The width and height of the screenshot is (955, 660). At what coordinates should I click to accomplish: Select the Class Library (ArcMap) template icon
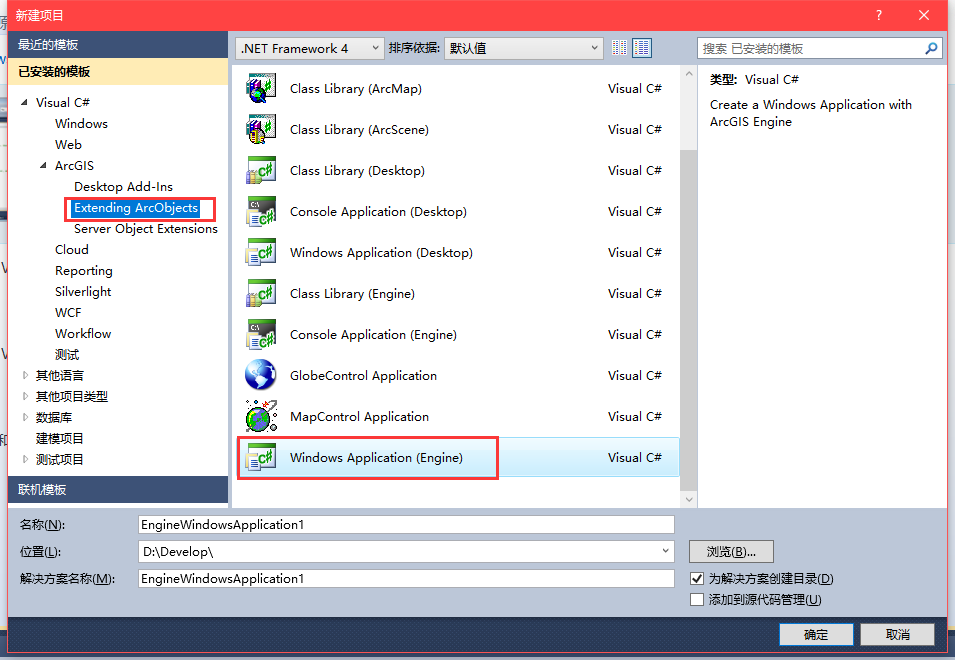[260, 88]
